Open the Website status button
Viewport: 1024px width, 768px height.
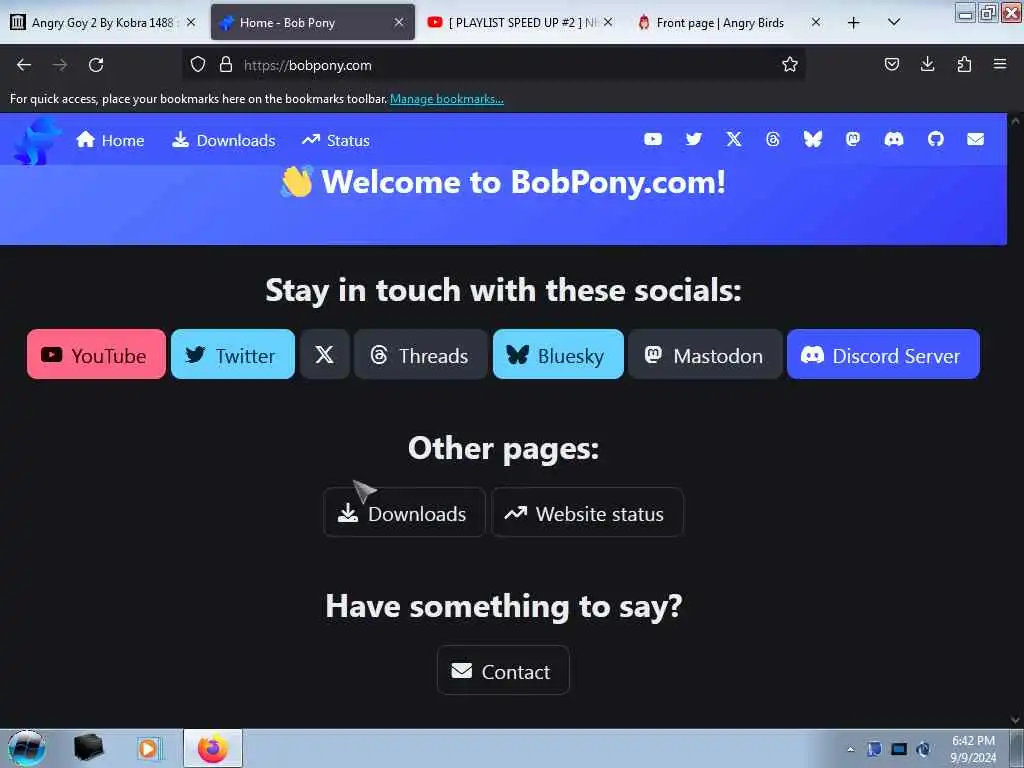pyautogui.click(x=587, y=513)
